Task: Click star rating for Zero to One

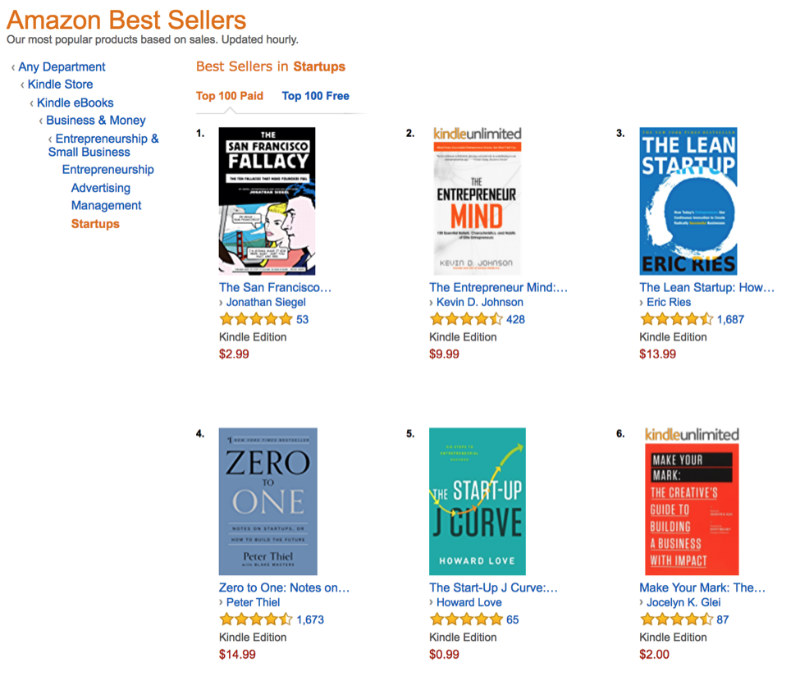Action: [255, 620]
